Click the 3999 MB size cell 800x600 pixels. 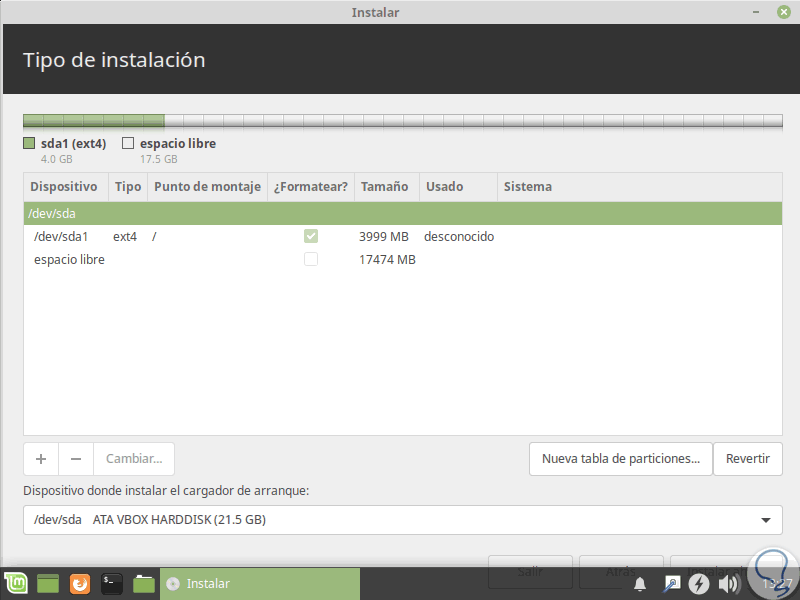pos(384,236)
